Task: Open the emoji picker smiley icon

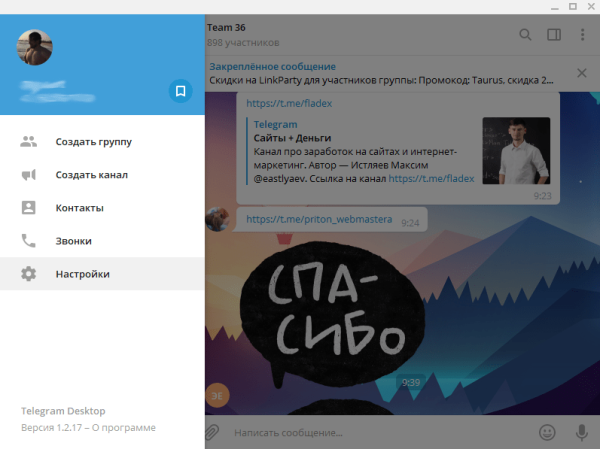Action: [547, 433]
